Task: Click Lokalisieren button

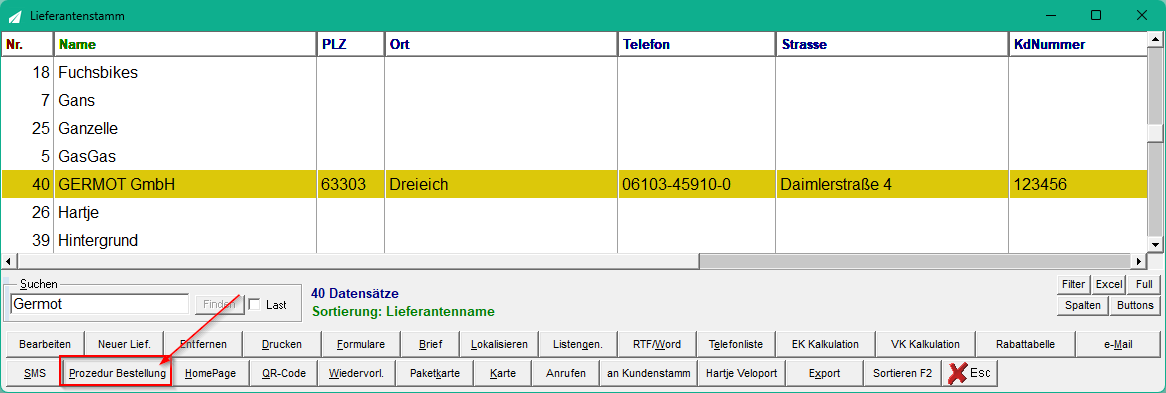Action: pos(499,345)
